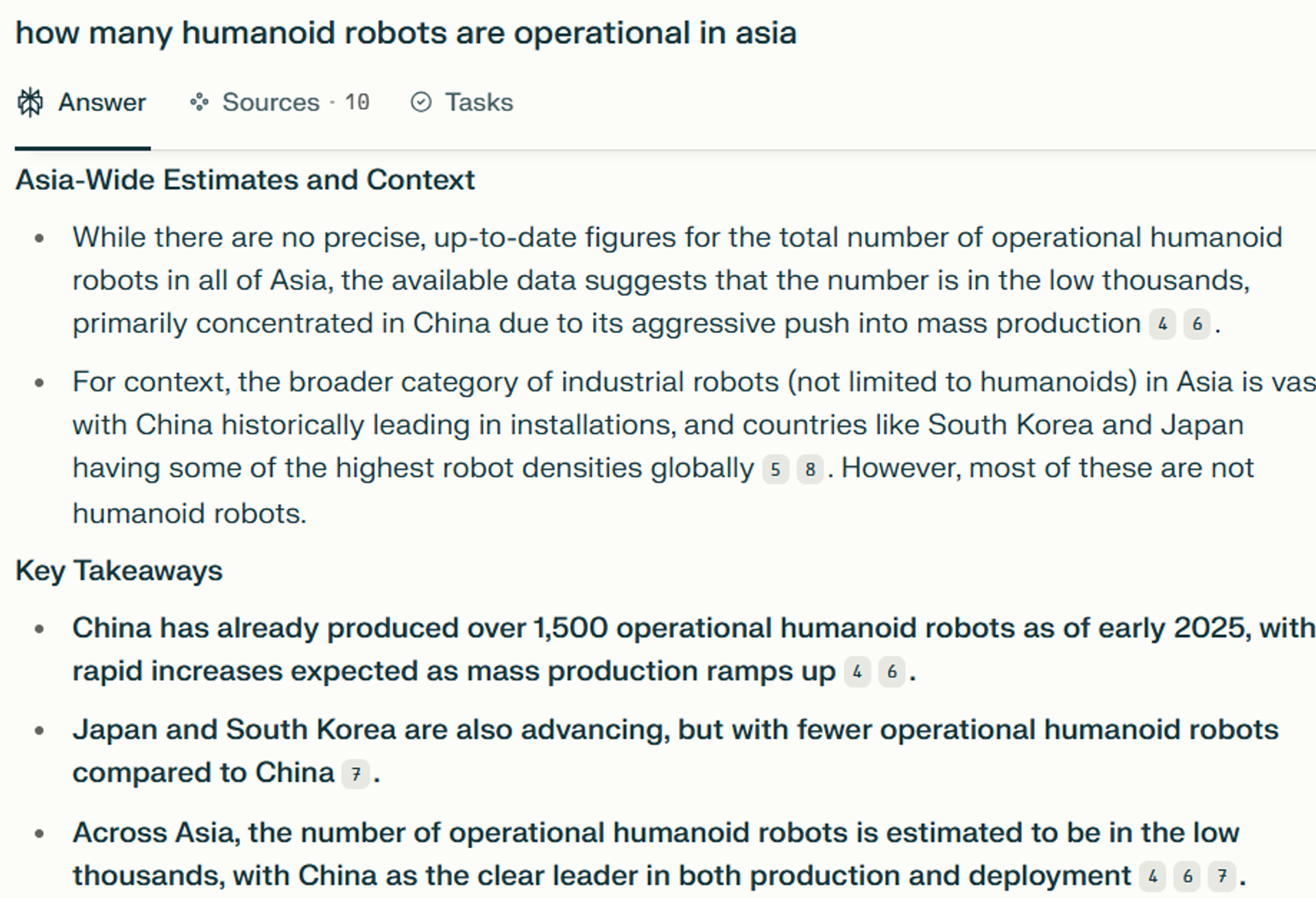The image size is (1316, 898).
Task: Open citation 5 after 'densities globally'
Action: coord(776,470)
